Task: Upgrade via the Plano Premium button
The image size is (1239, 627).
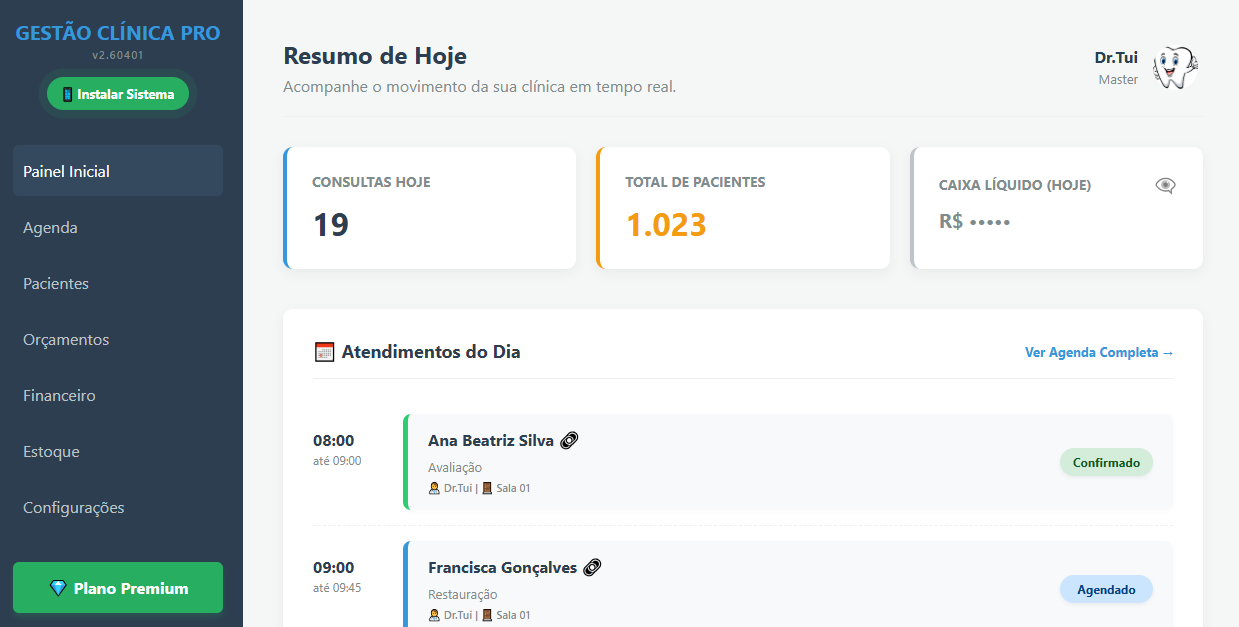Action: [117, 587]
